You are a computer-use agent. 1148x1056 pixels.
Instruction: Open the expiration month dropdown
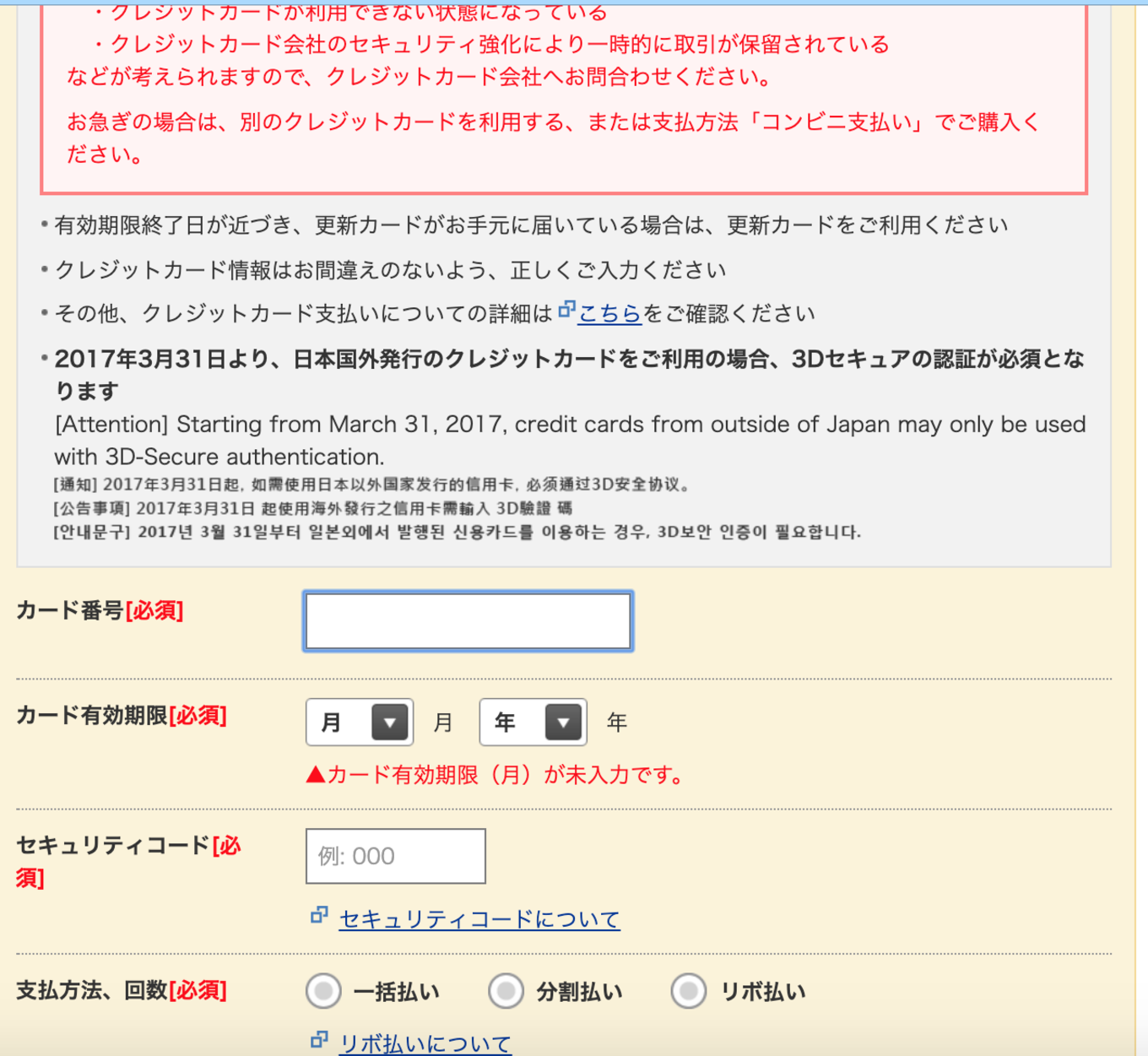pos(360,723)
